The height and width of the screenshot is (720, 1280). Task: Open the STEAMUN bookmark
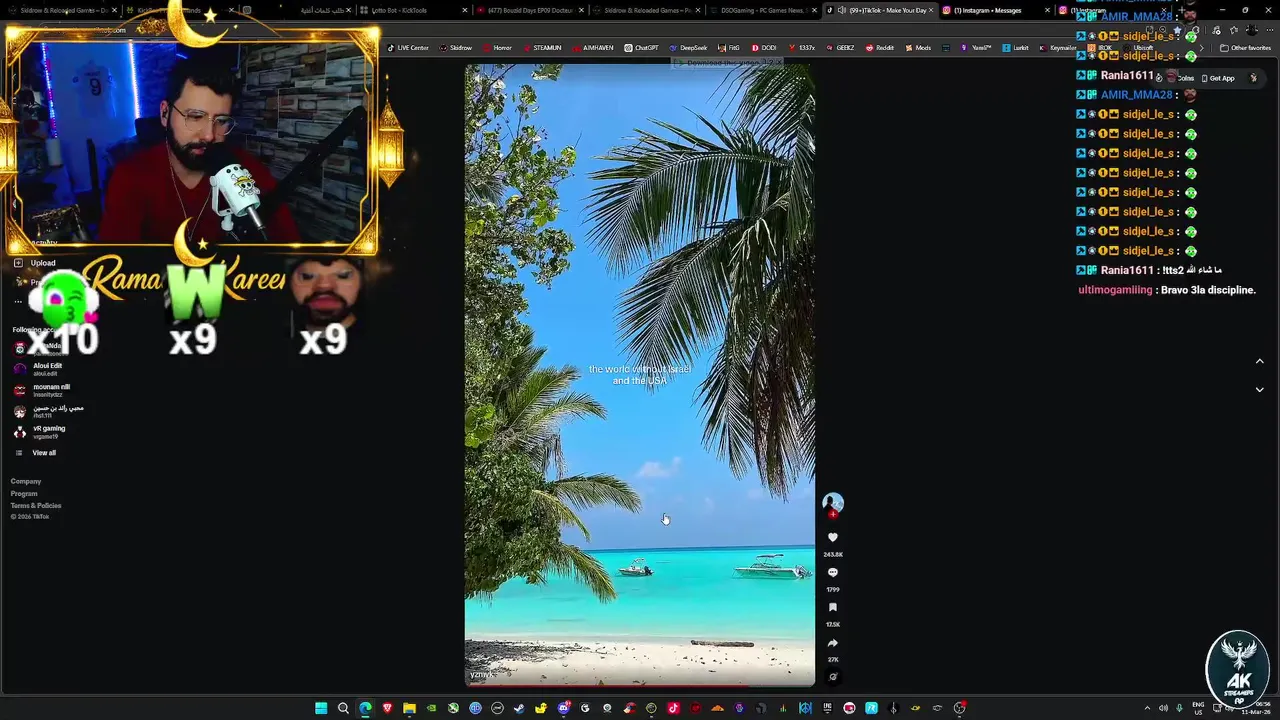tap(542, 48)
